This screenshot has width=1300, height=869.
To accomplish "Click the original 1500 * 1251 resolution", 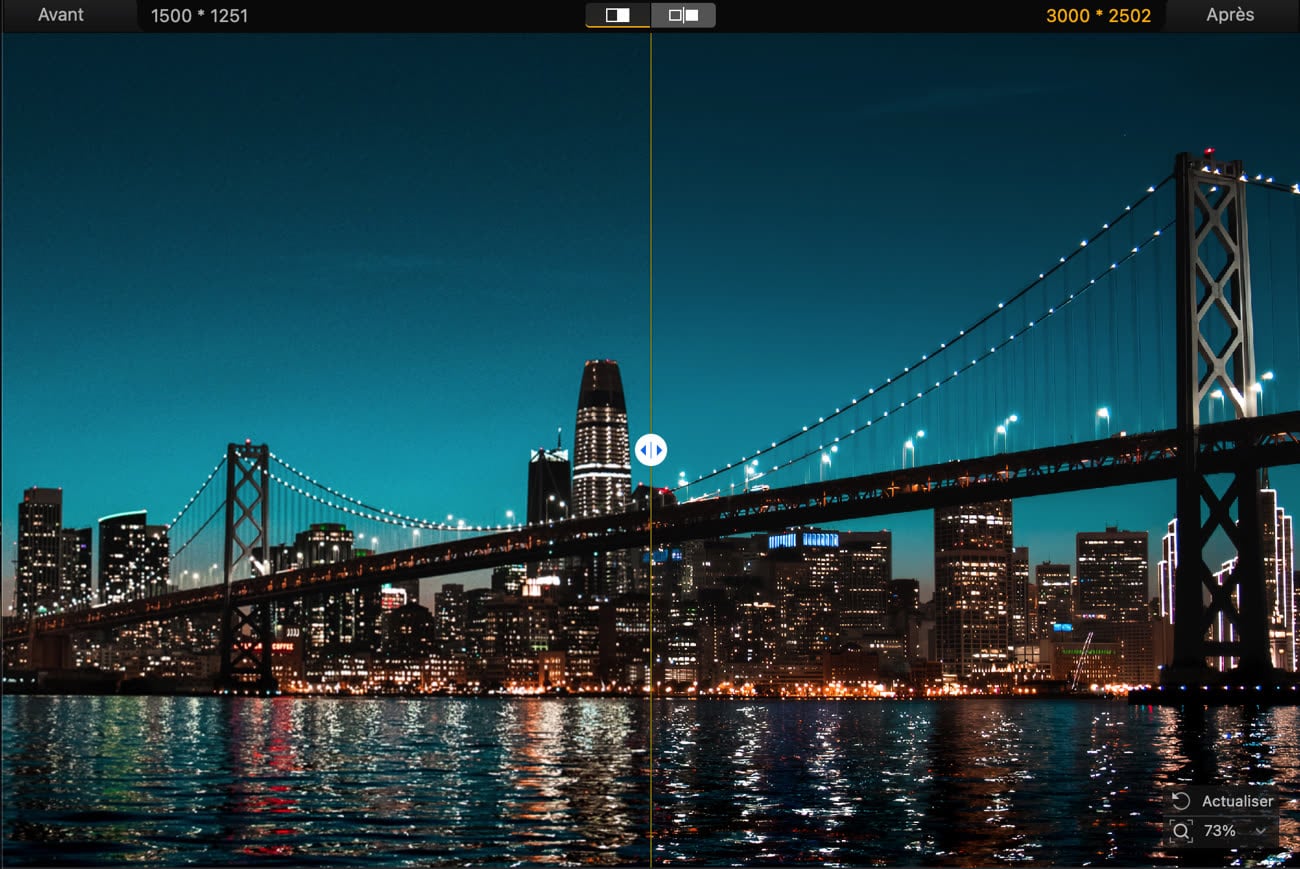I will pyautogui.click(x=199, y=16).
